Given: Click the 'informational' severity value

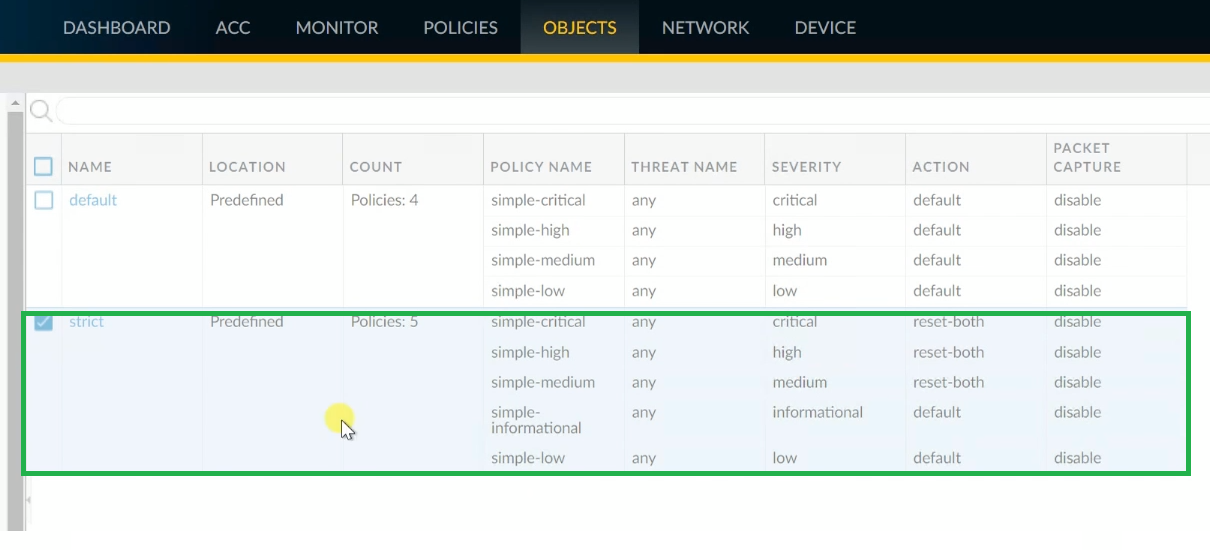Looking at the screenshot, I should [817, 412].
